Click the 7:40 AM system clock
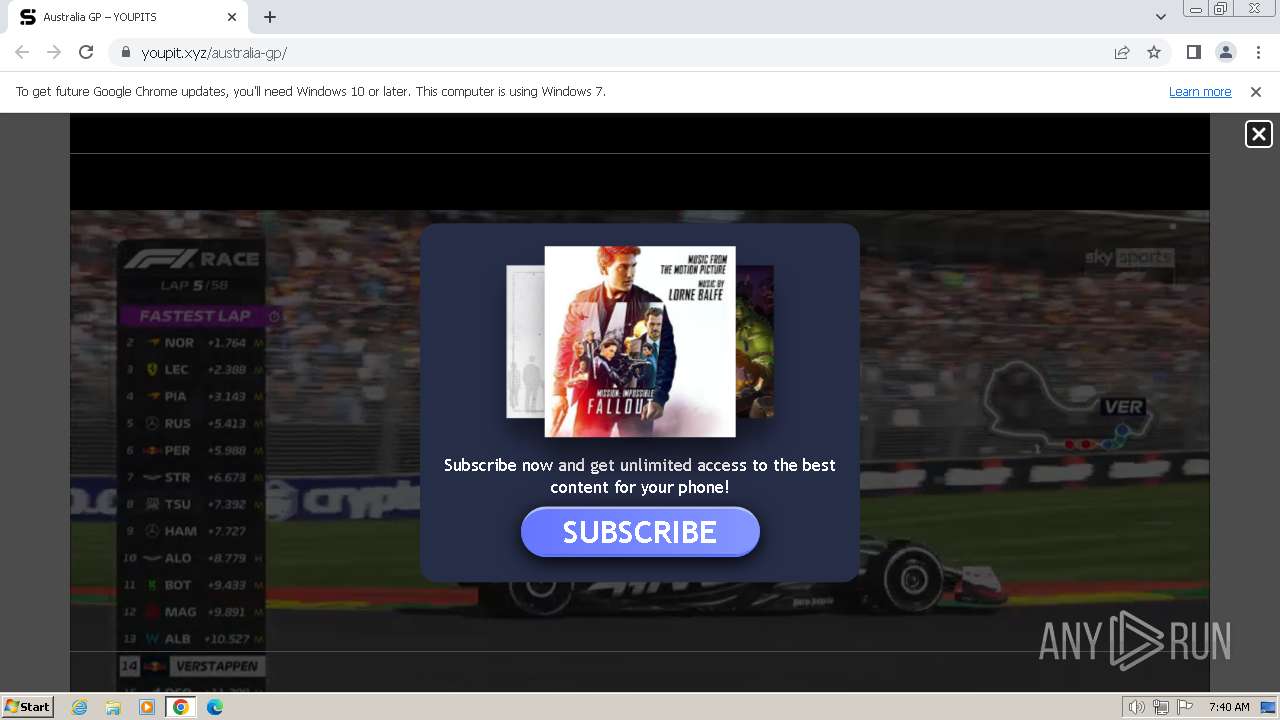The image size is (1280, 720). pyautogui.click(x=1229, y=707)
